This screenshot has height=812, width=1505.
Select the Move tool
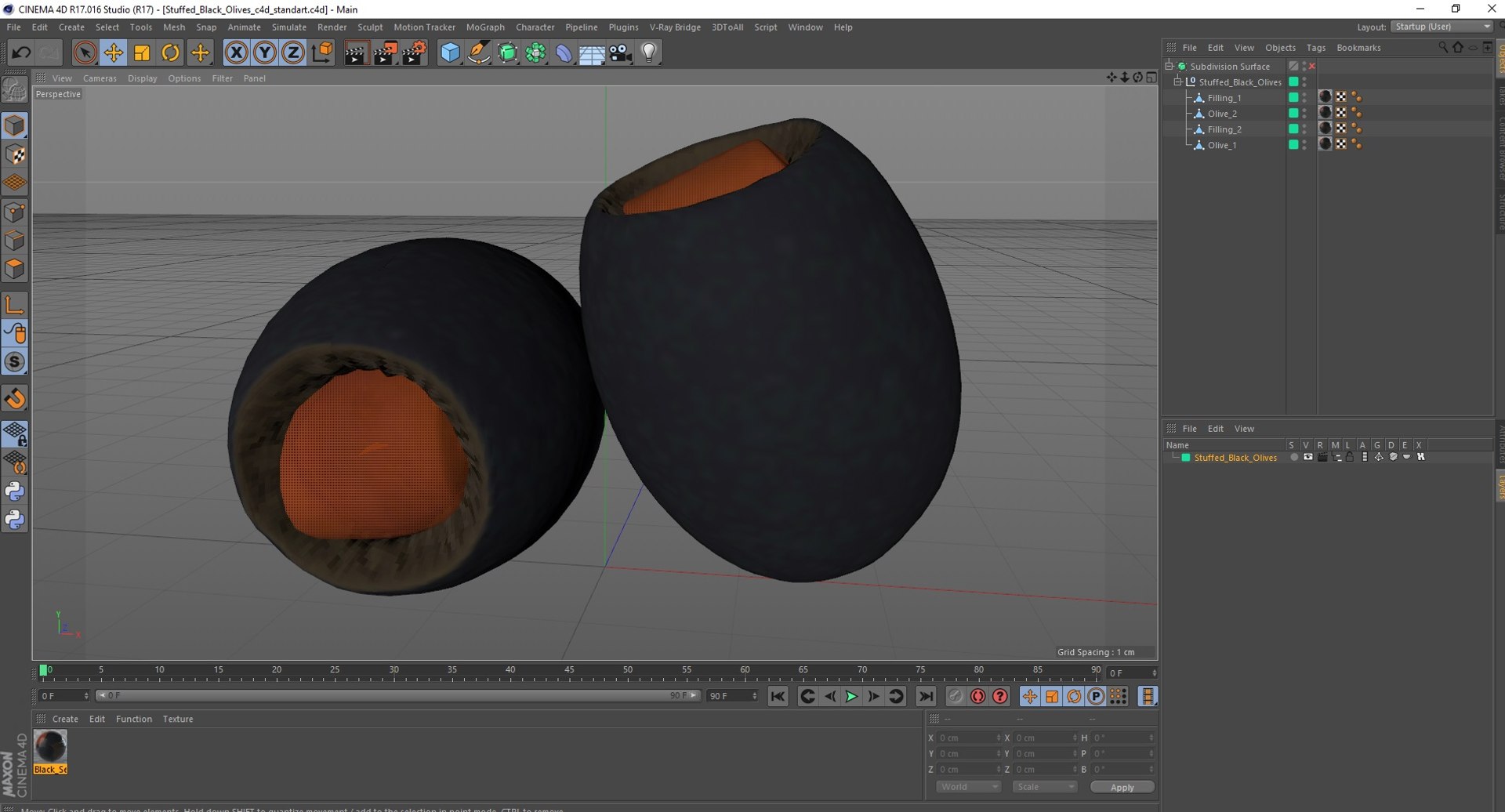tap(113, 53)
